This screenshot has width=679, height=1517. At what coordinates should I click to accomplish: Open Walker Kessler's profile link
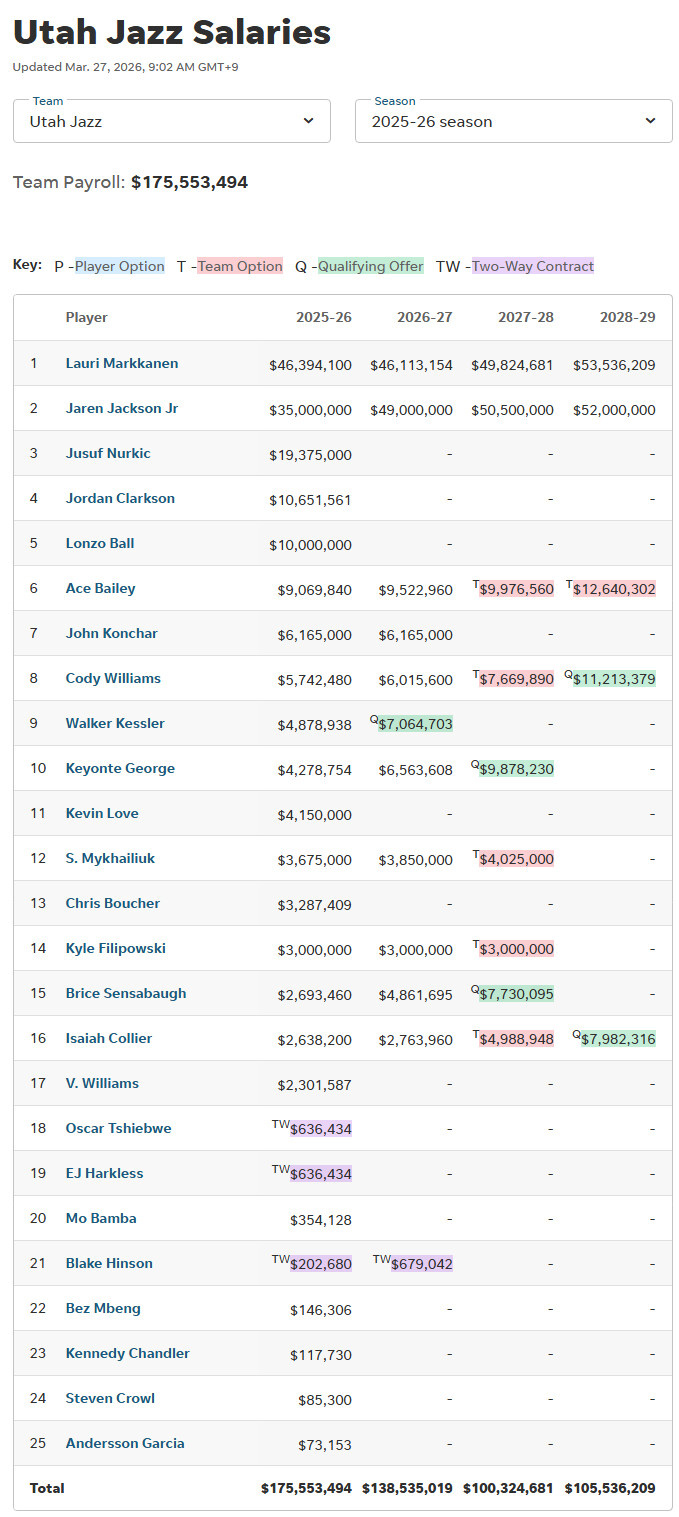pyautogui.click(x=115, y=723)
